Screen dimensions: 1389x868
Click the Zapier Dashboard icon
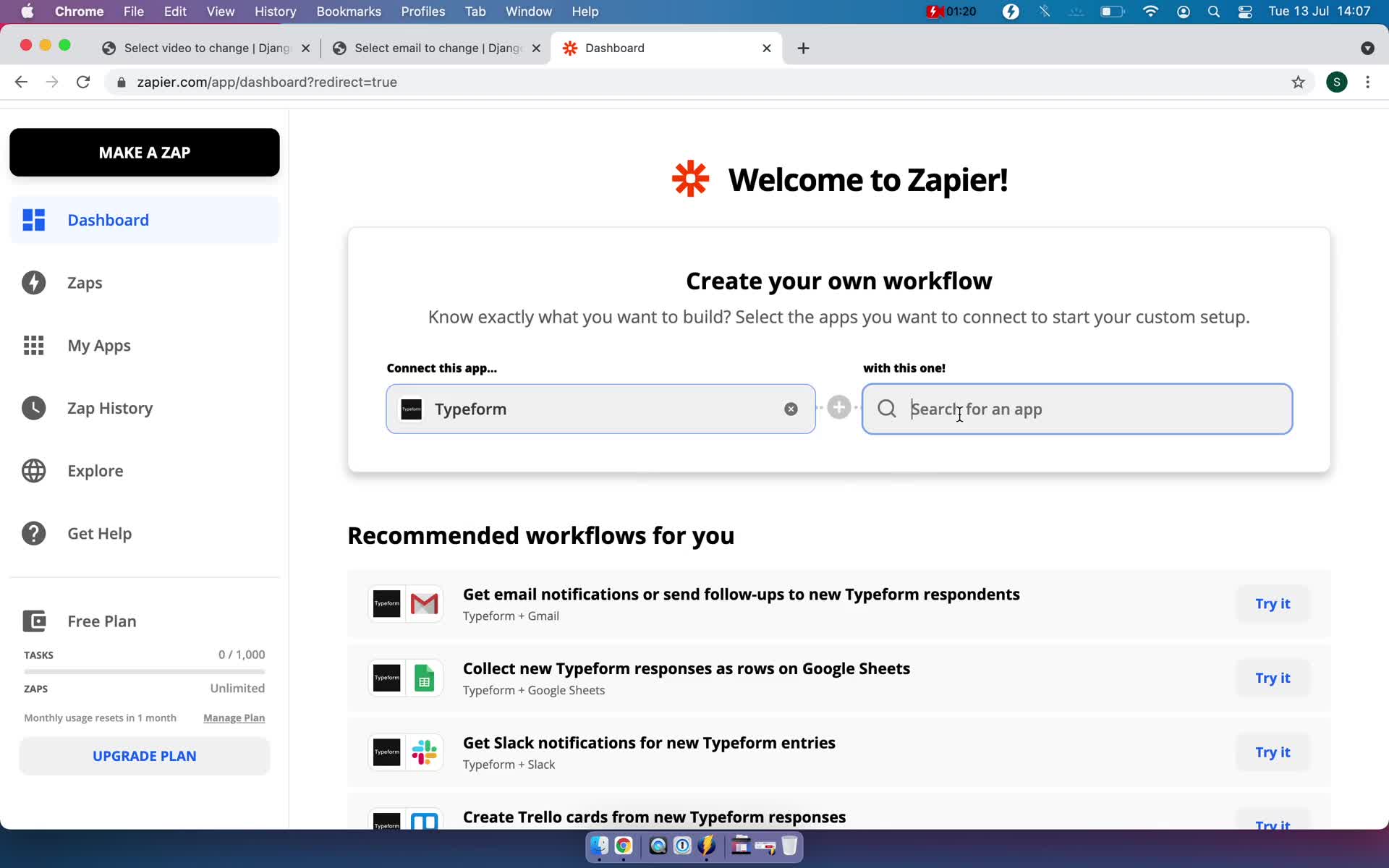click(x=34, y=219)
